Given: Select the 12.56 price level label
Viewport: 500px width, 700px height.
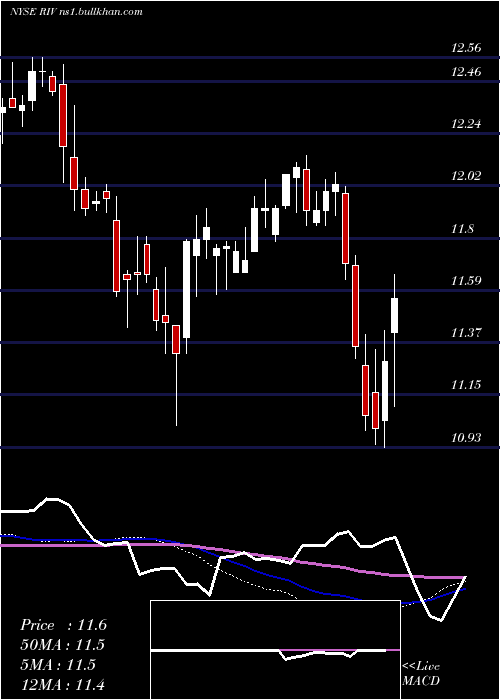Looking at the screenshot, I should pyautogui.click(x=466, y=48).
